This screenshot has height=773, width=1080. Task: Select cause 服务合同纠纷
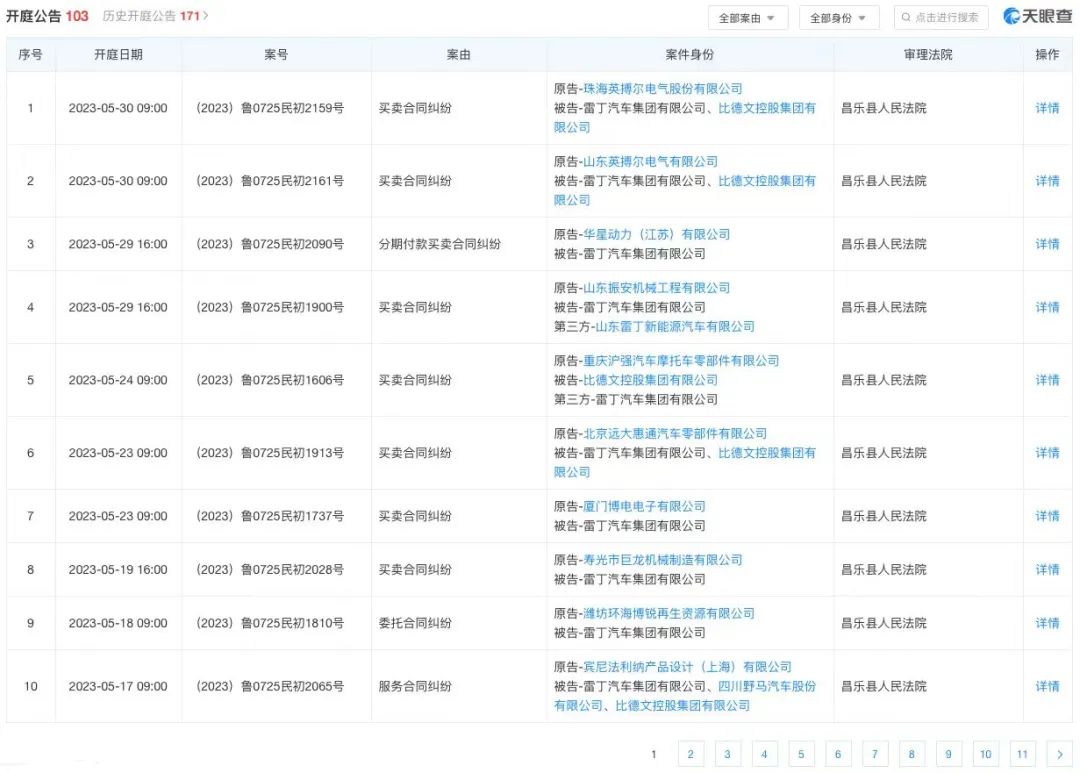pos(415,686)
